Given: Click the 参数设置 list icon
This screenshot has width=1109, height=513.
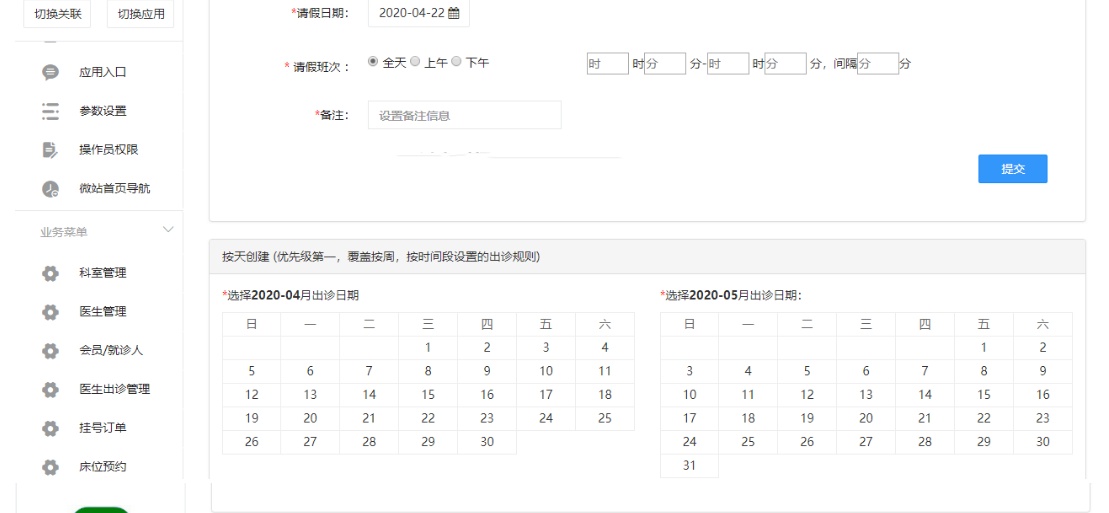Looking at the screenshot, I should coord(50,111).
